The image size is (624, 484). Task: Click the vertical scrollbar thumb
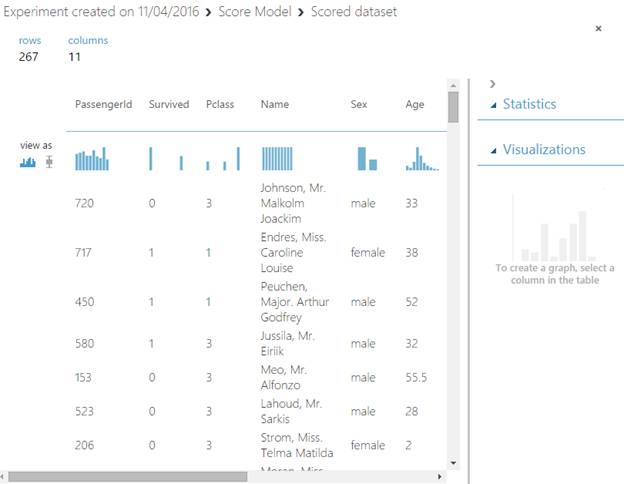[x=453, y=107]
